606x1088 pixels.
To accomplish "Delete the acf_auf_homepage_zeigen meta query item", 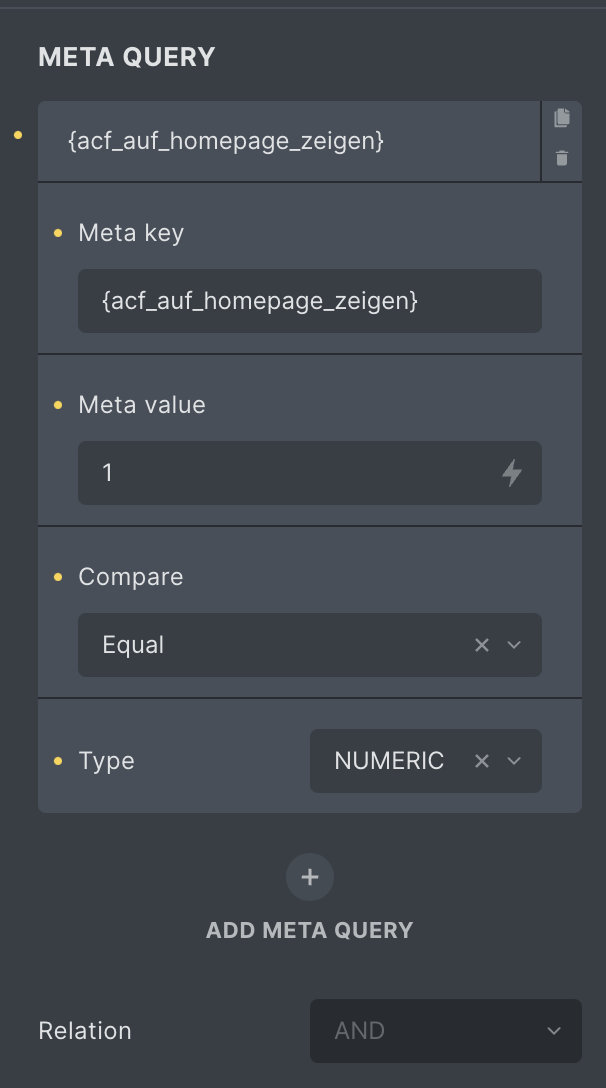I will 562,158.
